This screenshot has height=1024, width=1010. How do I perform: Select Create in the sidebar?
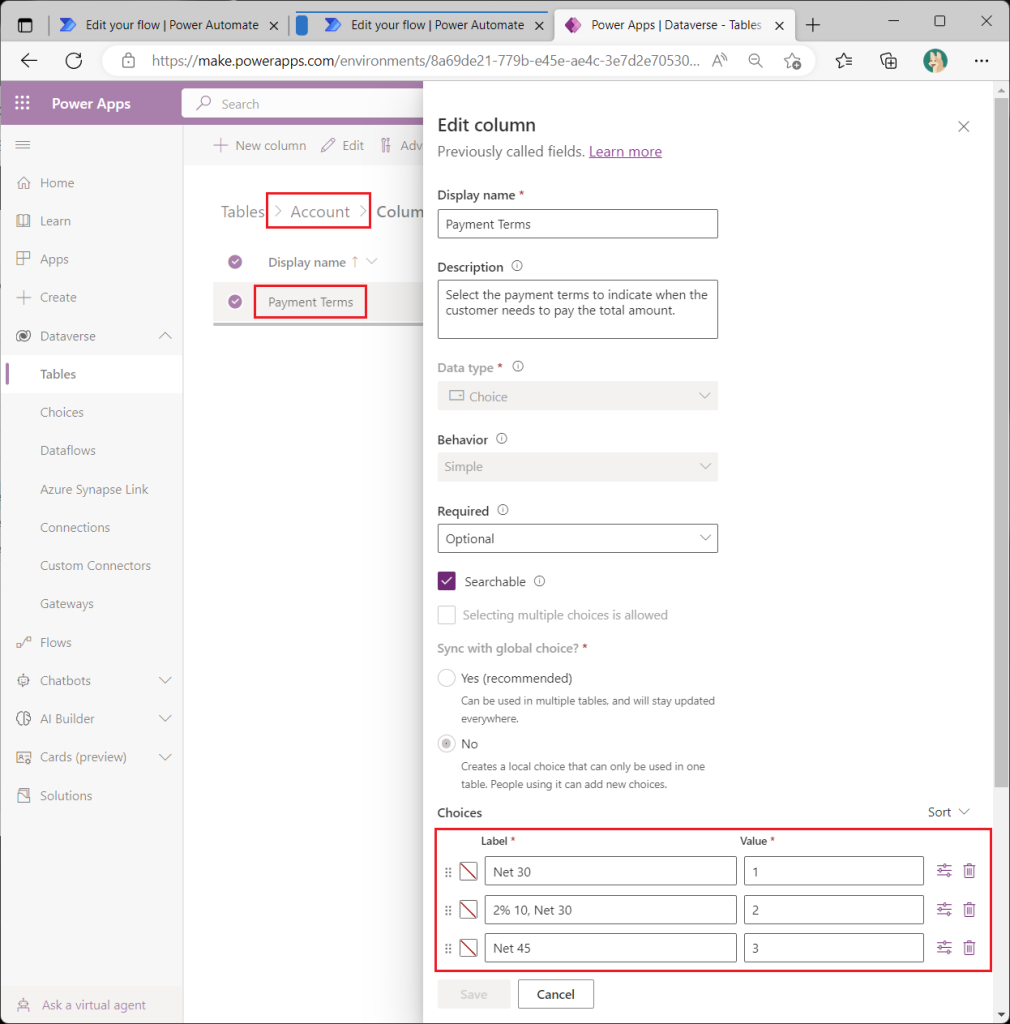(58, 297)
